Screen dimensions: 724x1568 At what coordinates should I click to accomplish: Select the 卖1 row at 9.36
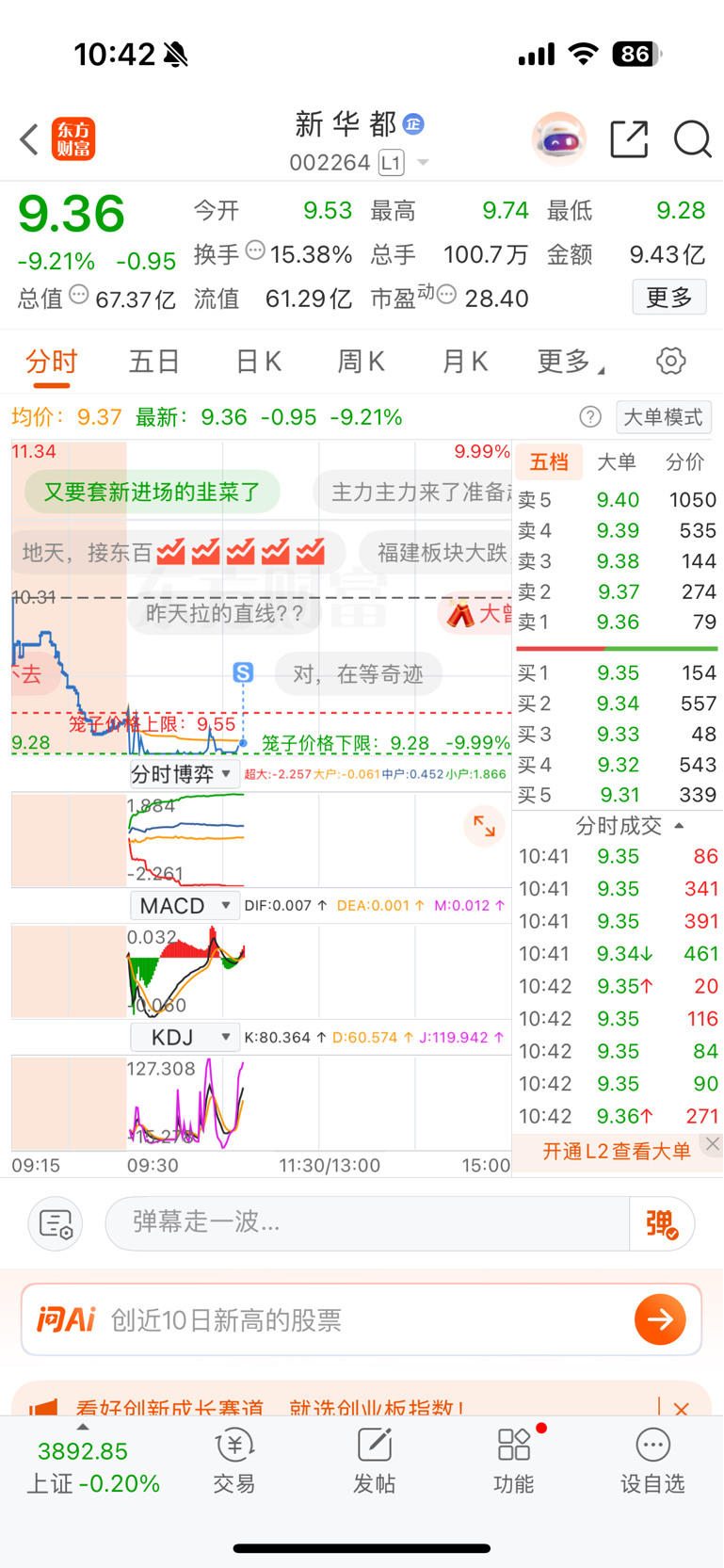617,622
